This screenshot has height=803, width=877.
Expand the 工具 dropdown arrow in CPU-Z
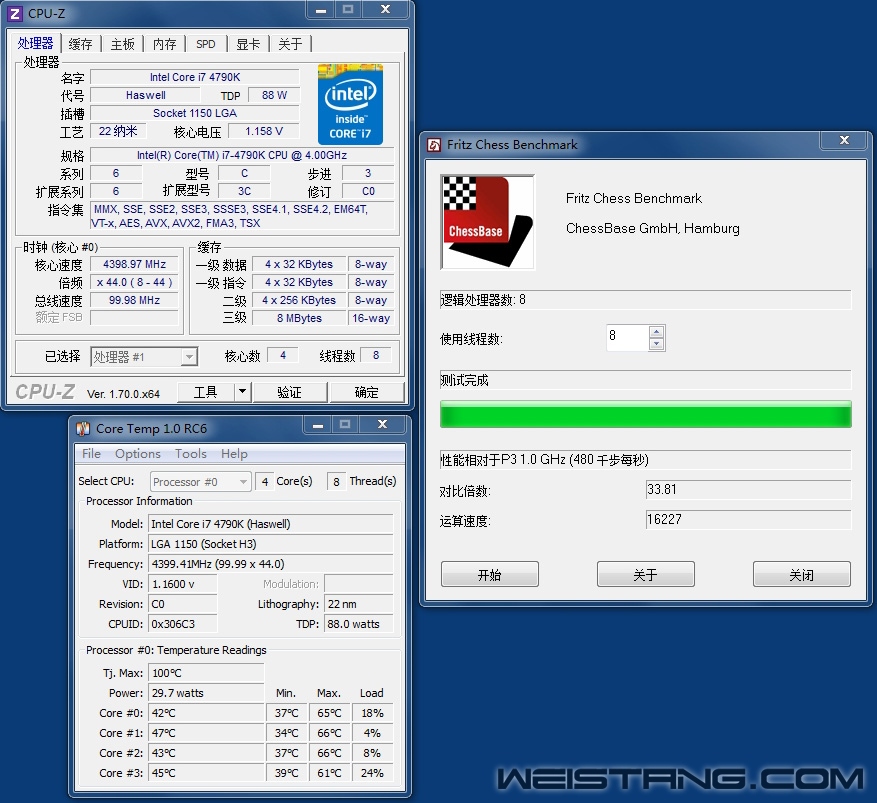[242, 392]
